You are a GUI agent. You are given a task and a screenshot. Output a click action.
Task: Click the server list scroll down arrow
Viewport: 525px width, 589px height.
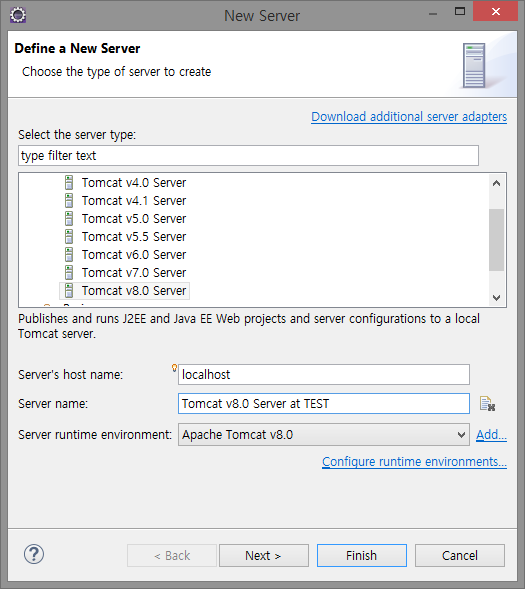tap(496, 298)
